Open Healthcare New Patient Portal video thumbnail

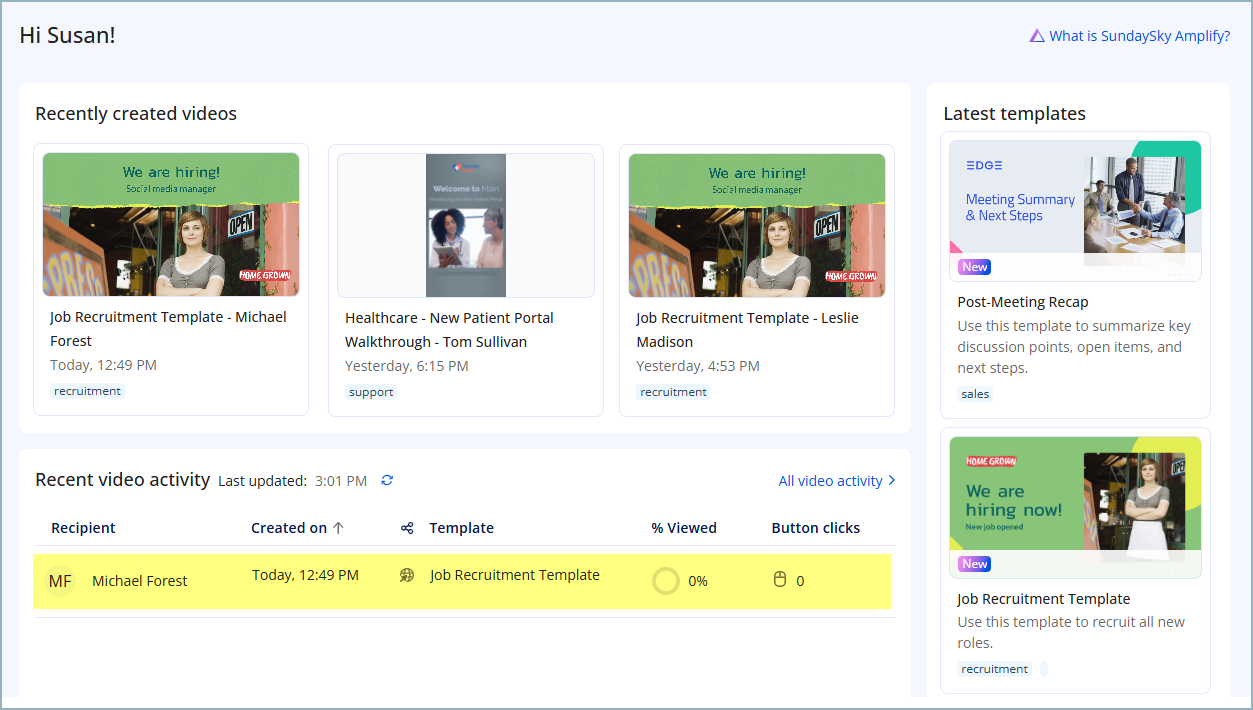[x=466, y=226]
